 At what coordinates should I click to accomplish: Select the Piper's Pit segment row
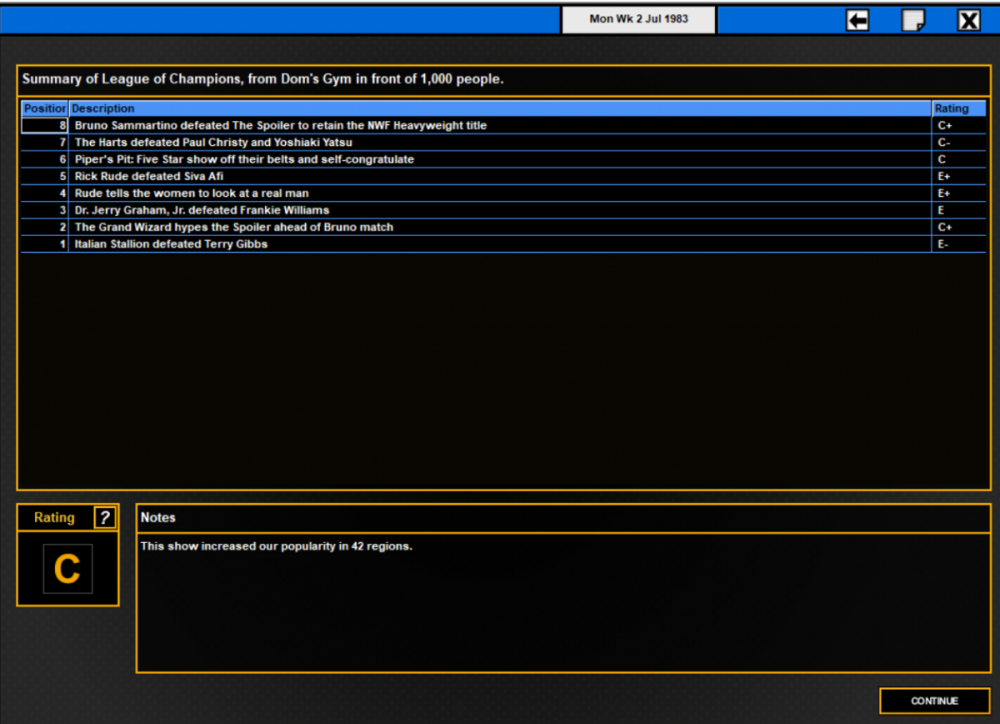(x=503, y=159)
